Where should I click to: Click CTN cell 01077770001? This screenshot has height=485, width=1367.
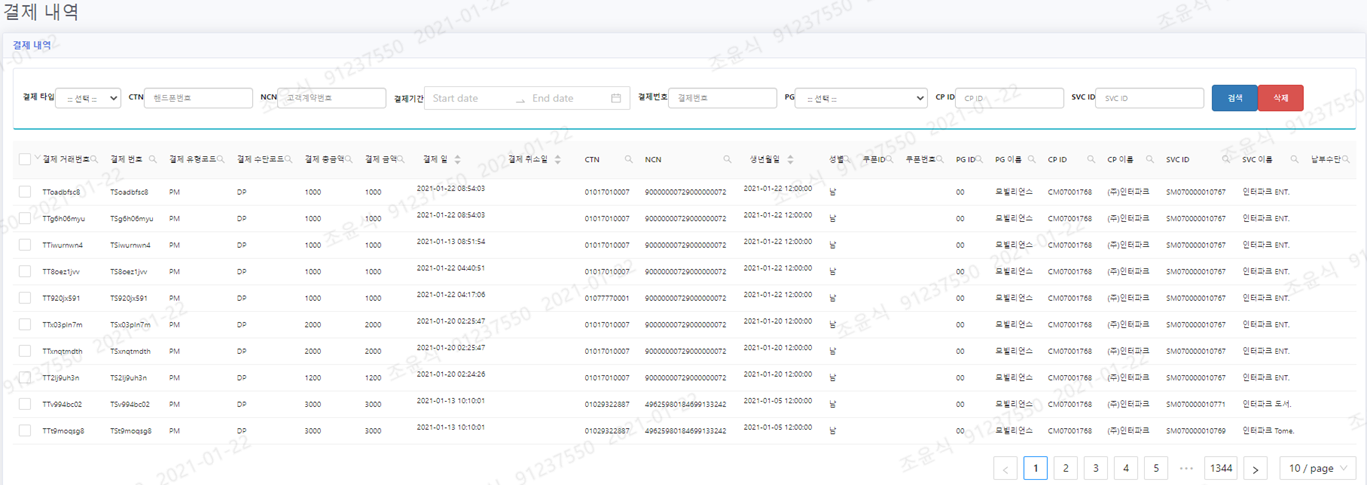(608, 298)
